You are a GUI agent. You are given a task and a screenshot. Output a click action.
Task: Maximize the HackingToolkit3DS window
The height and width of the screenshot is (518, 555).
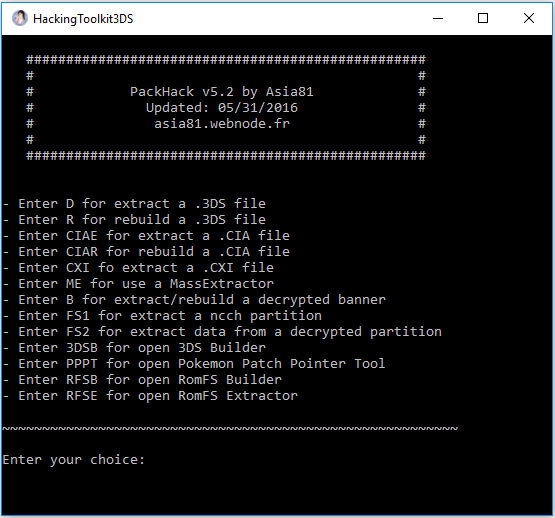click(483, 18)
